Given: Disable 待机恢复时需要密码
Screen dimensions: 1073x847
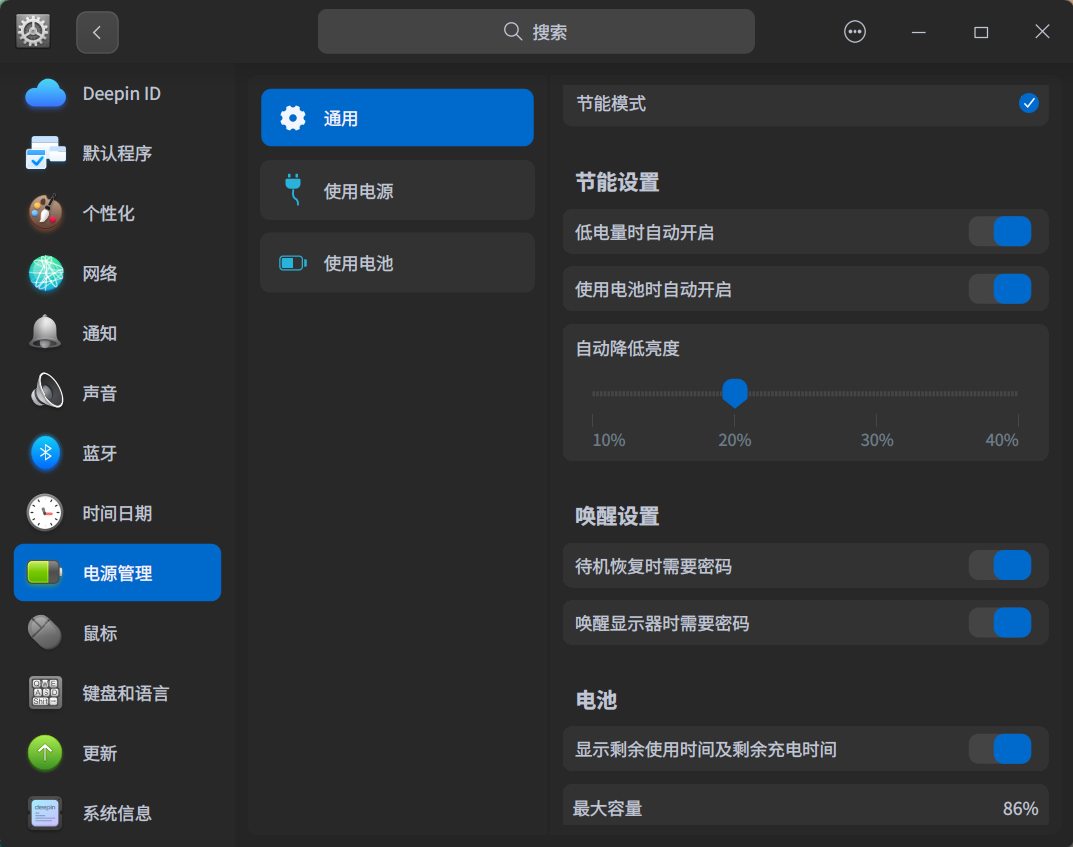Looking at the screenshot, I should [x=1000, y=565].
